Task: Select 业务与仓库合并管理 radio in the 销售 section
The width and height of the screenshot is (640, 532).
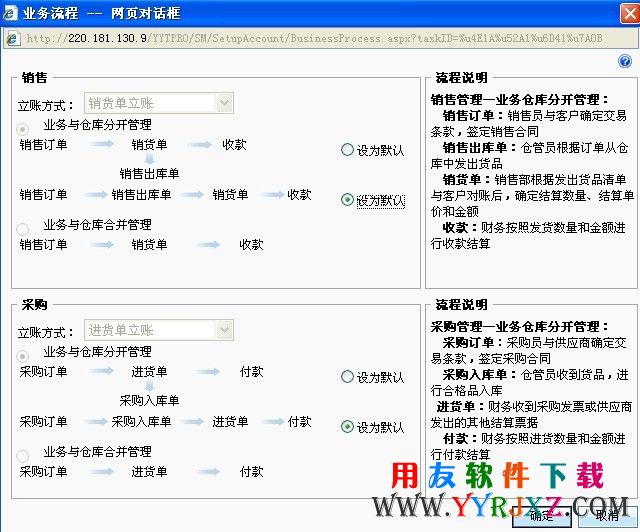Action: click(22, 229)
